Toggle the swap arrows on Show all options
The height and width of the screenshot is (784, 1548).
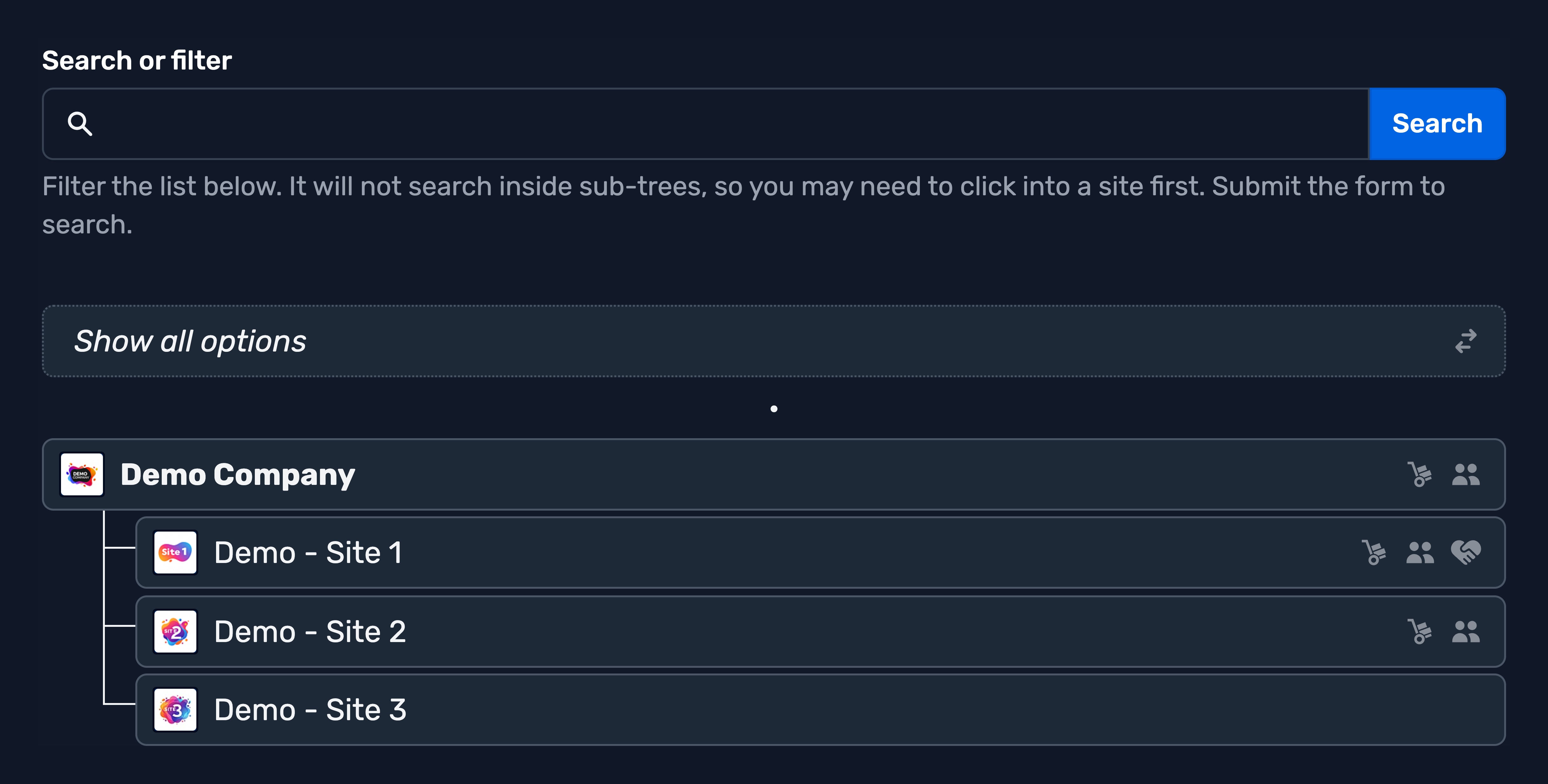(1466, 341)
